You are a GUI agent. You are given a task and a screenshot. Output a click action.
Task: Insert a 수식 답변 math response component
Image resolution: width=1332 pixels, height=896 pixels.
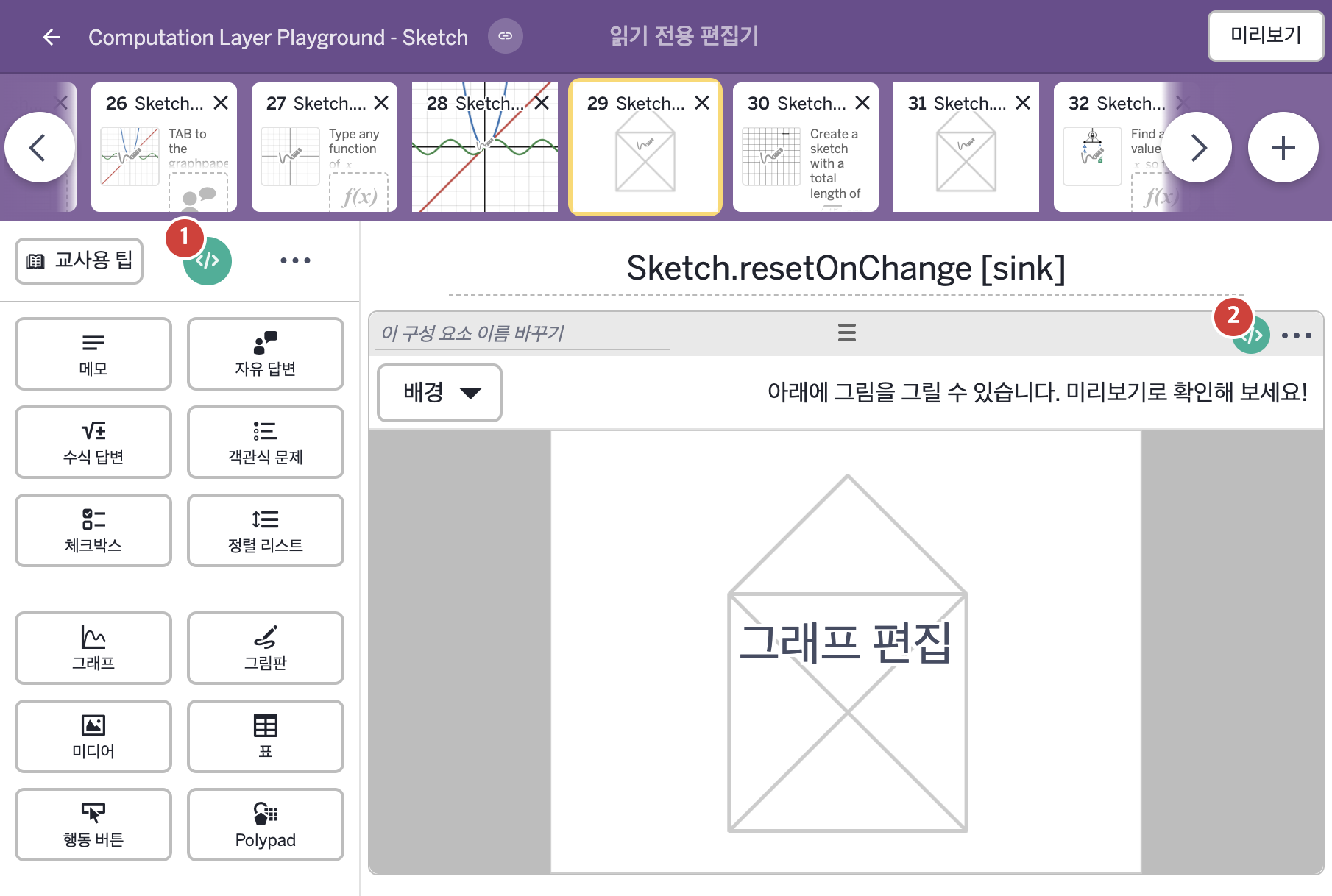pos(93,442)
